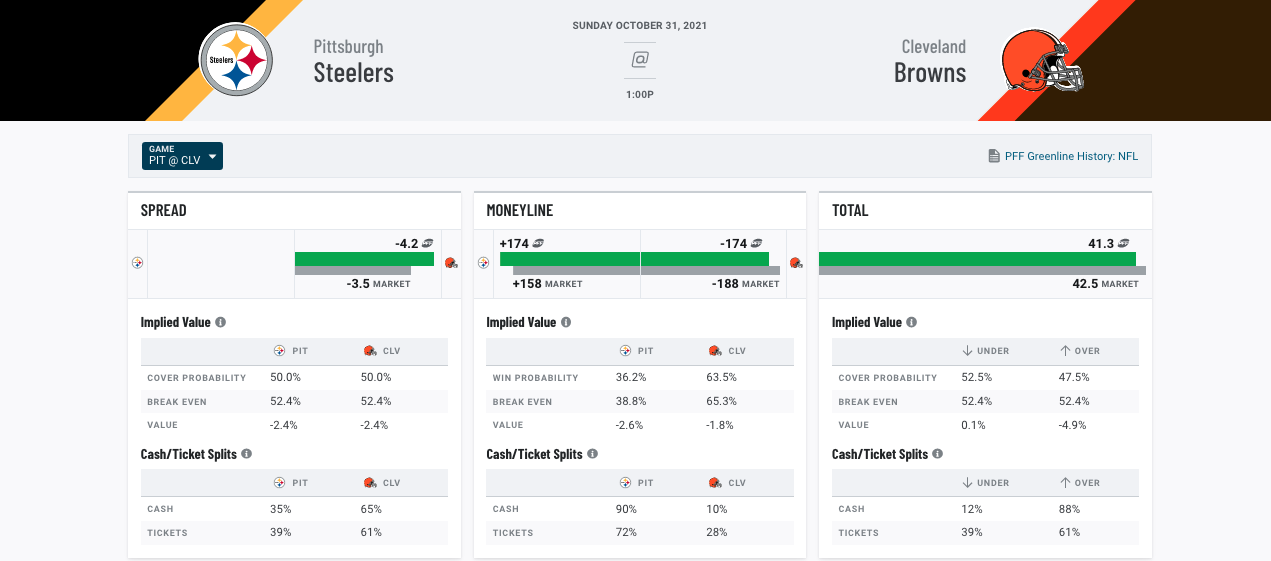Image resolution: width=1271 pixels, height=561 pixels.
Task: Click moneyline break even 65.3%
Action: click(723, 402)
